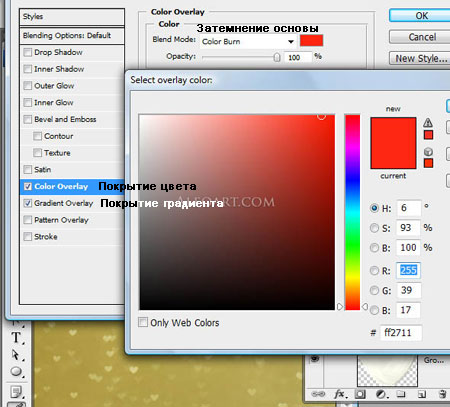Enable the Drop Shadow checkbox
This screenshot has width=450, height=407.
point(27,52)
